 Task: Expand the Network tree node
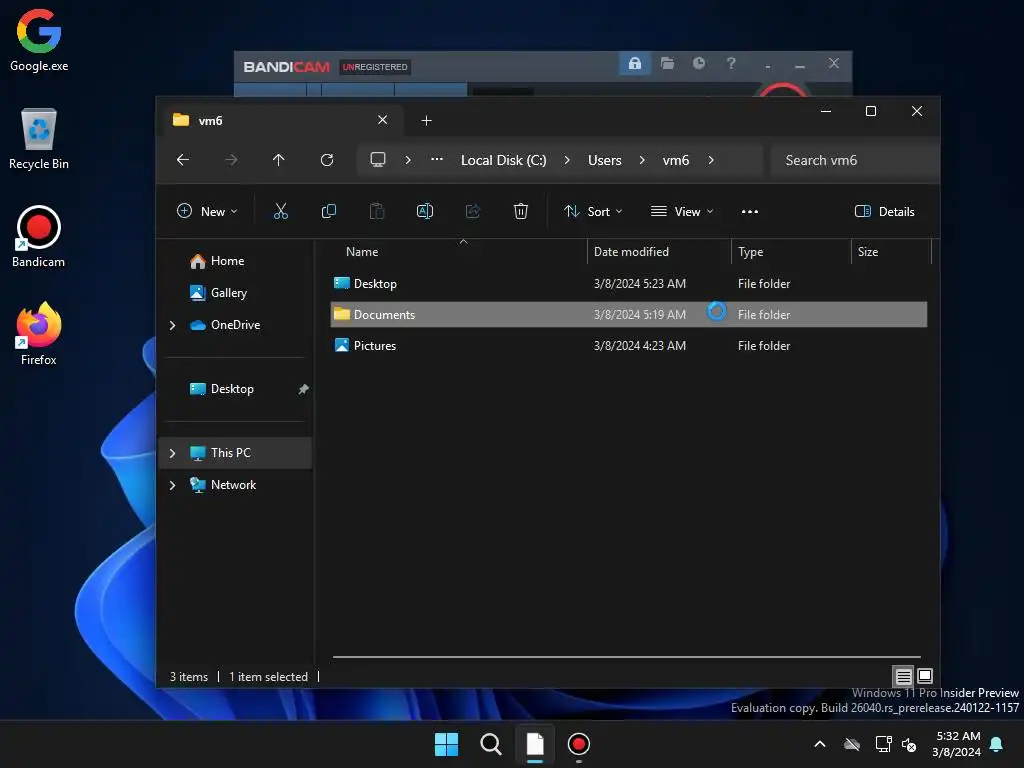(172, 485)
